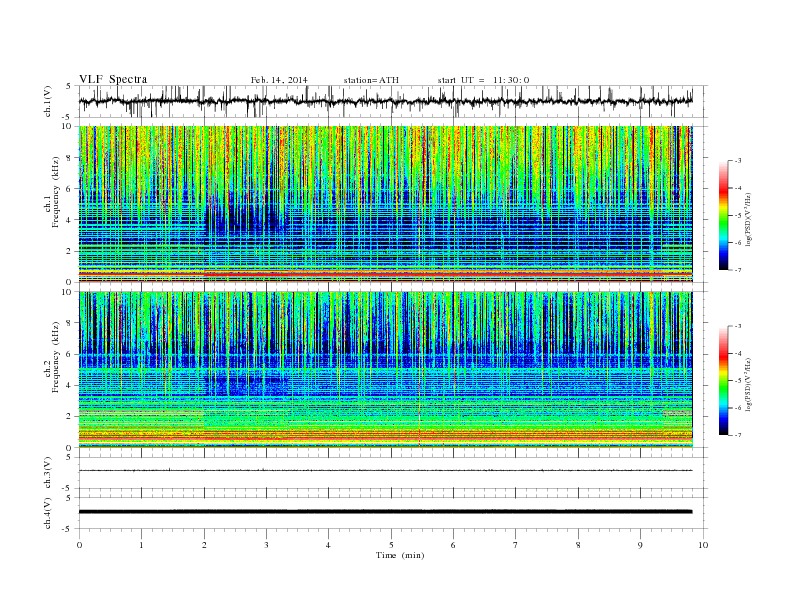
Task: Click the "7" tick on Time axis
Action: pyautogui.click(x=516, y=545)
